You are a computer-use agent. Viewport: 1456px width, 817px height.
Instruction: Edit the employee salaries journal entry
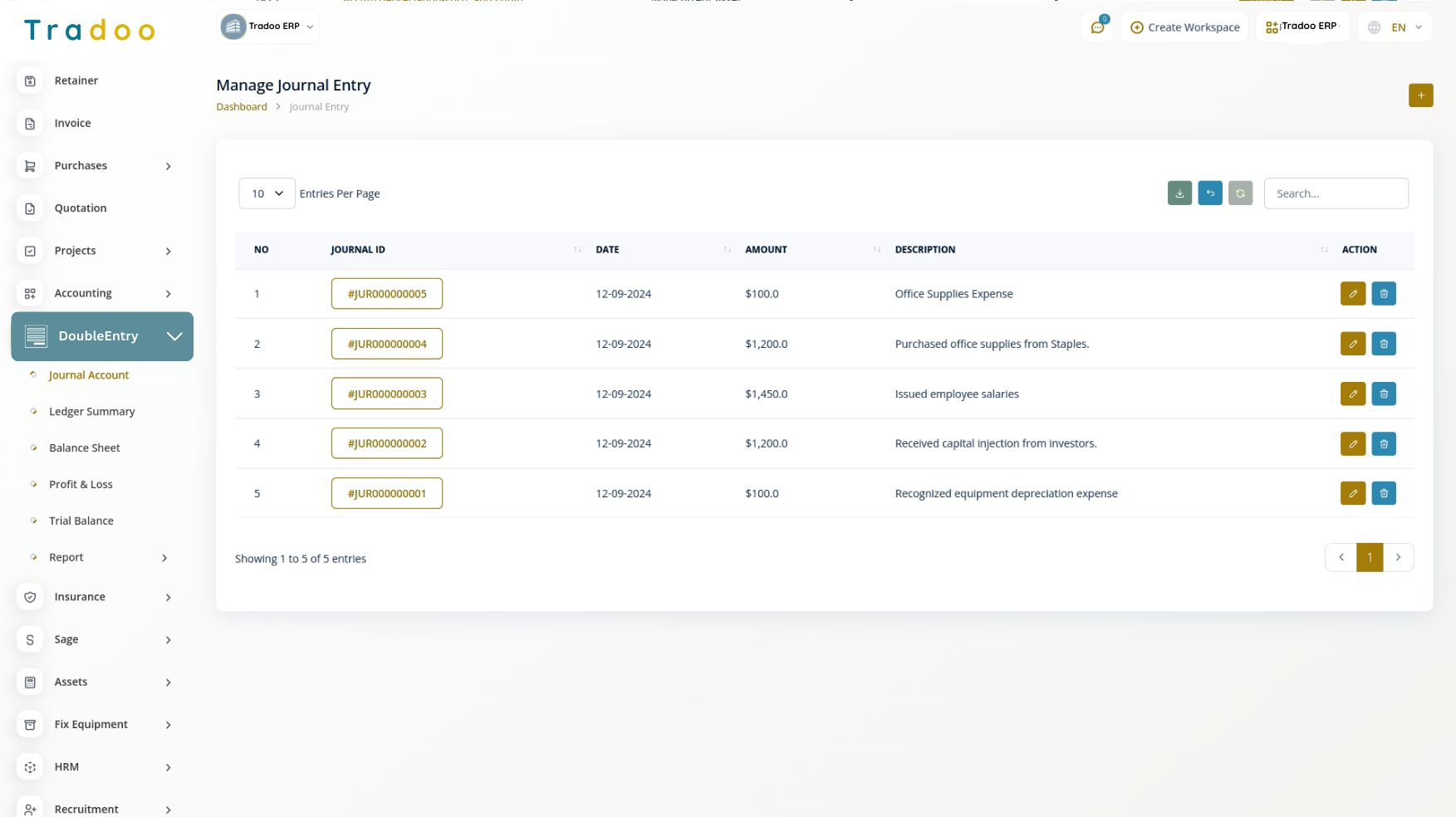(x=1353, y=394)
